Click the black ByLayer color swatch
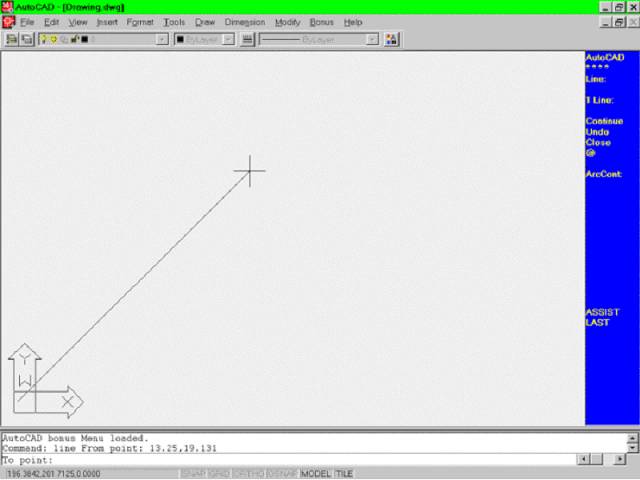 coord(180,39)
